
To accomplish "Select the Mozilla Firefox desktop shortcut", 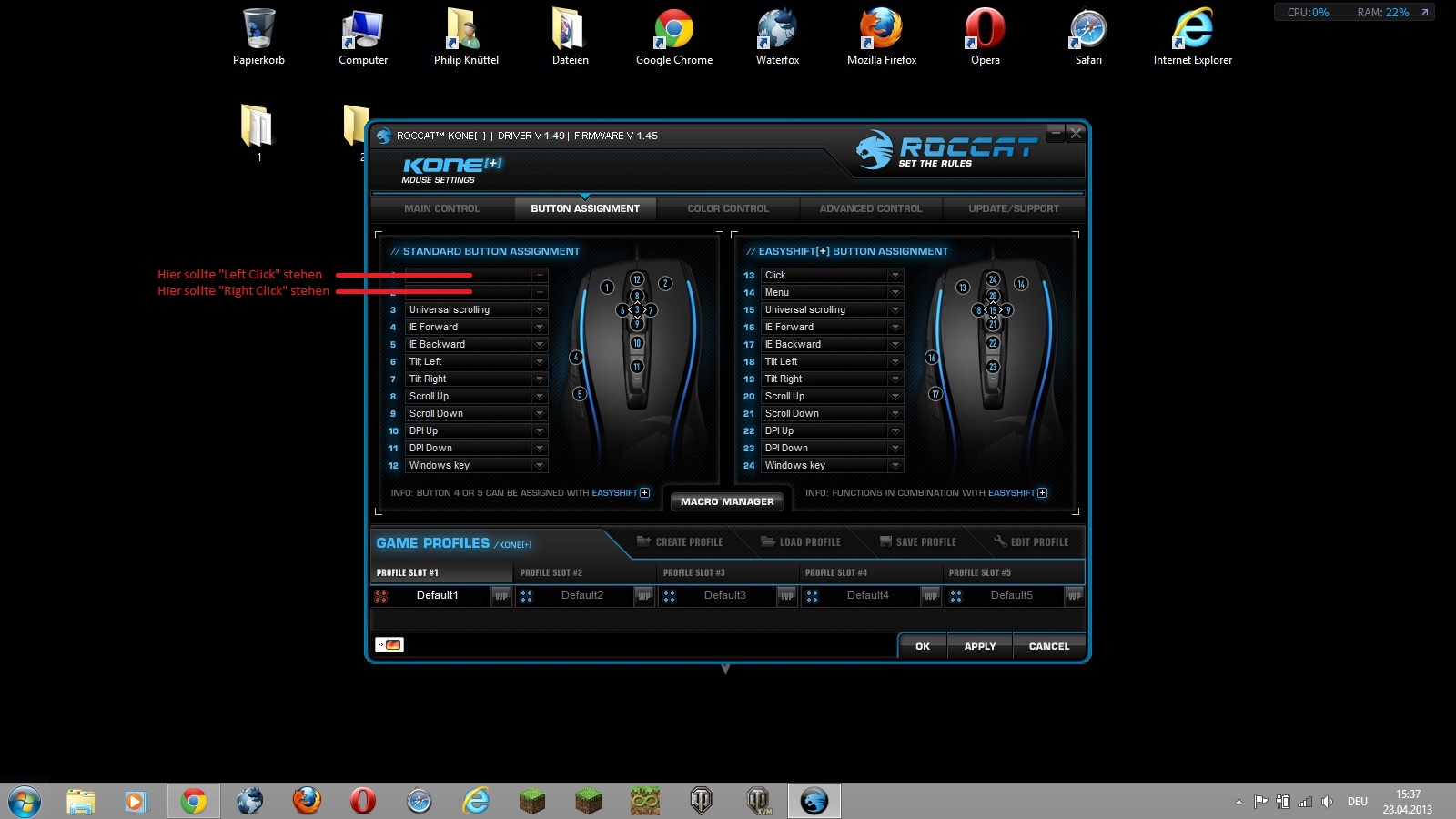I will [882, 36].
